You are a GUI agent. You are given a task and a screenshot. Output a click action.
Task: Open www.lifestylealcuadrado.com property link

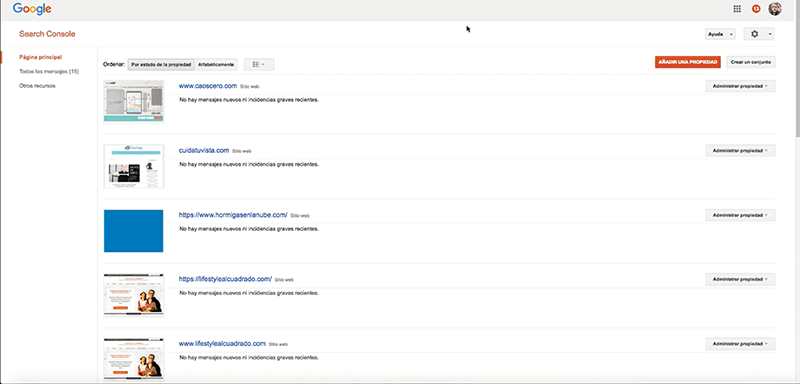[x=222, y=343]
